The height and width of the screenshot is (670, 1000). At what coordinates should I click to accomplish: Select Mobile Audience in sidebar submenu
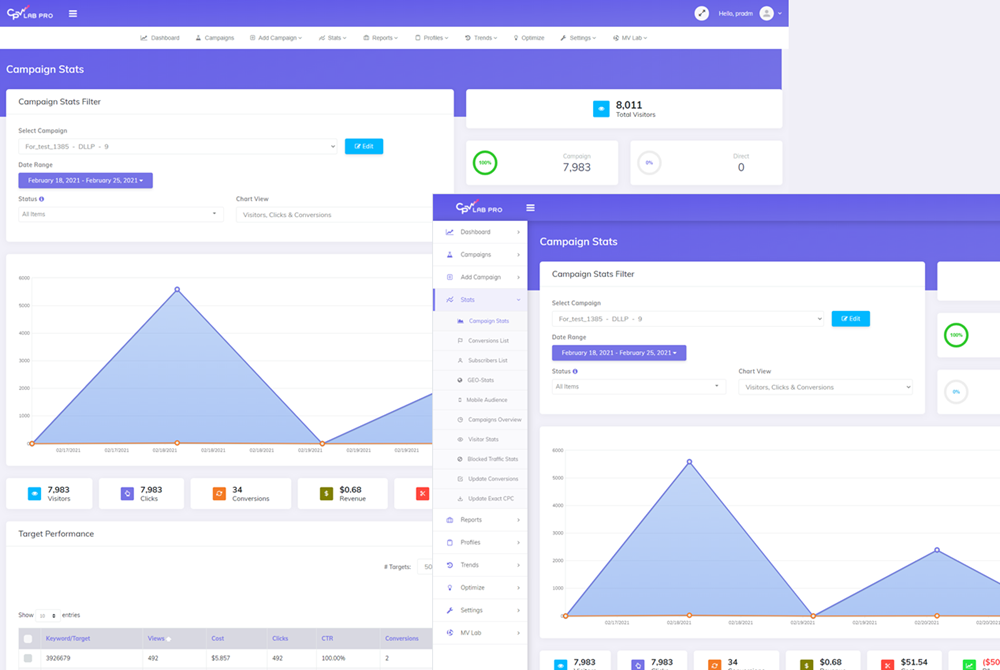tap(487, 400)
